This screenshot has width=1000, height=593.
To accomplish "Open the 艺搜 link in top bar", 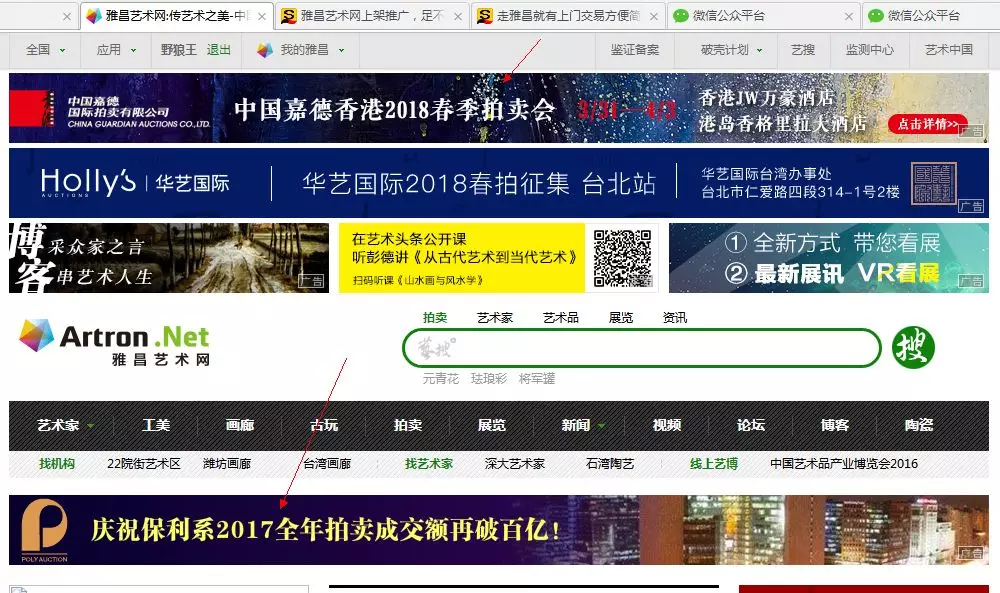I will click(x=803, y=50).
